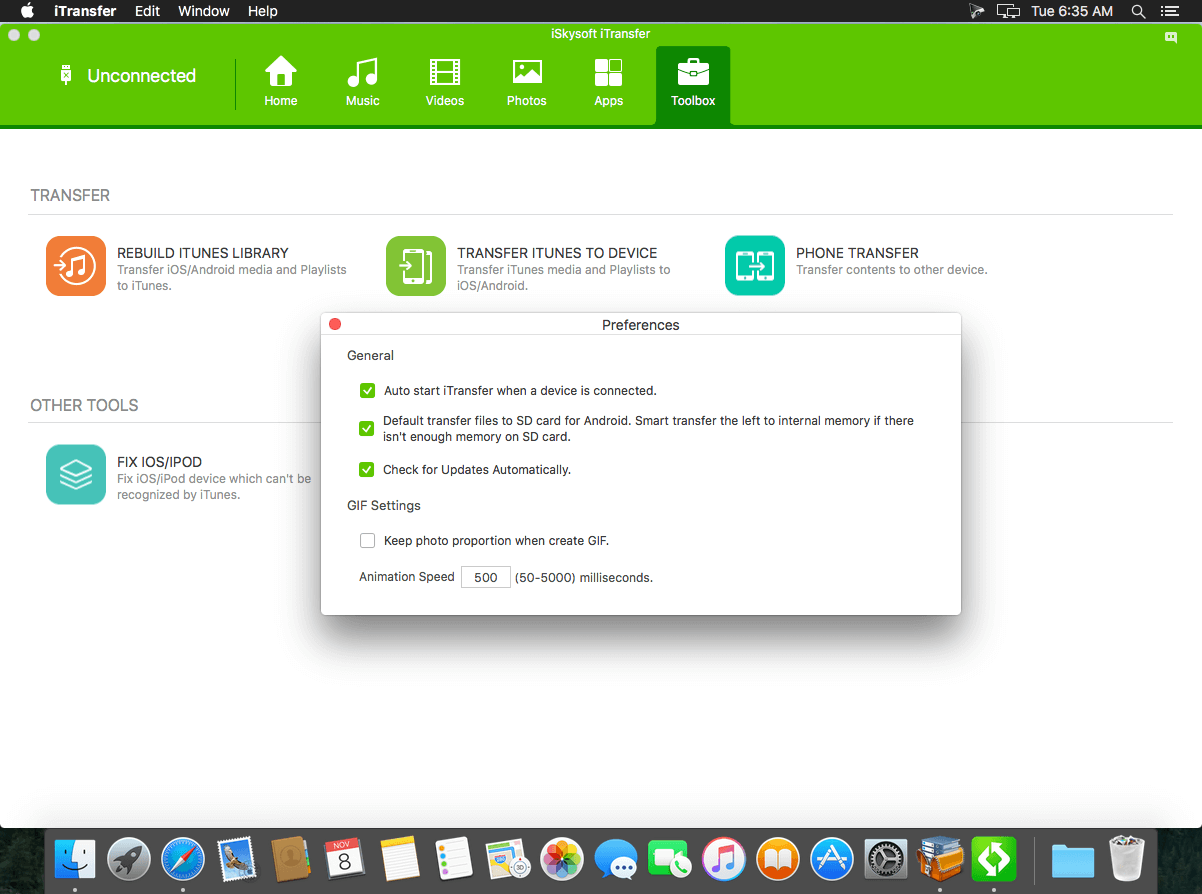Click PHONE TRANSFER title text

tap(857, 253)
